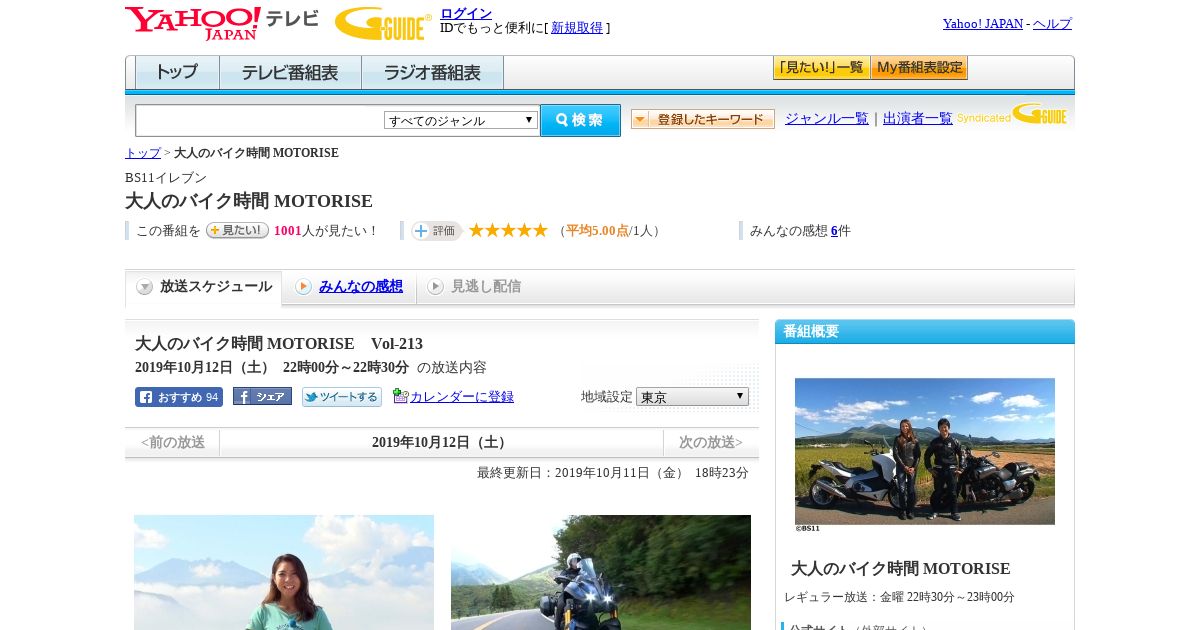Click the 番組概要 panel header
1200x630 pixels.
pyautogui.click(x=925, y=331)
